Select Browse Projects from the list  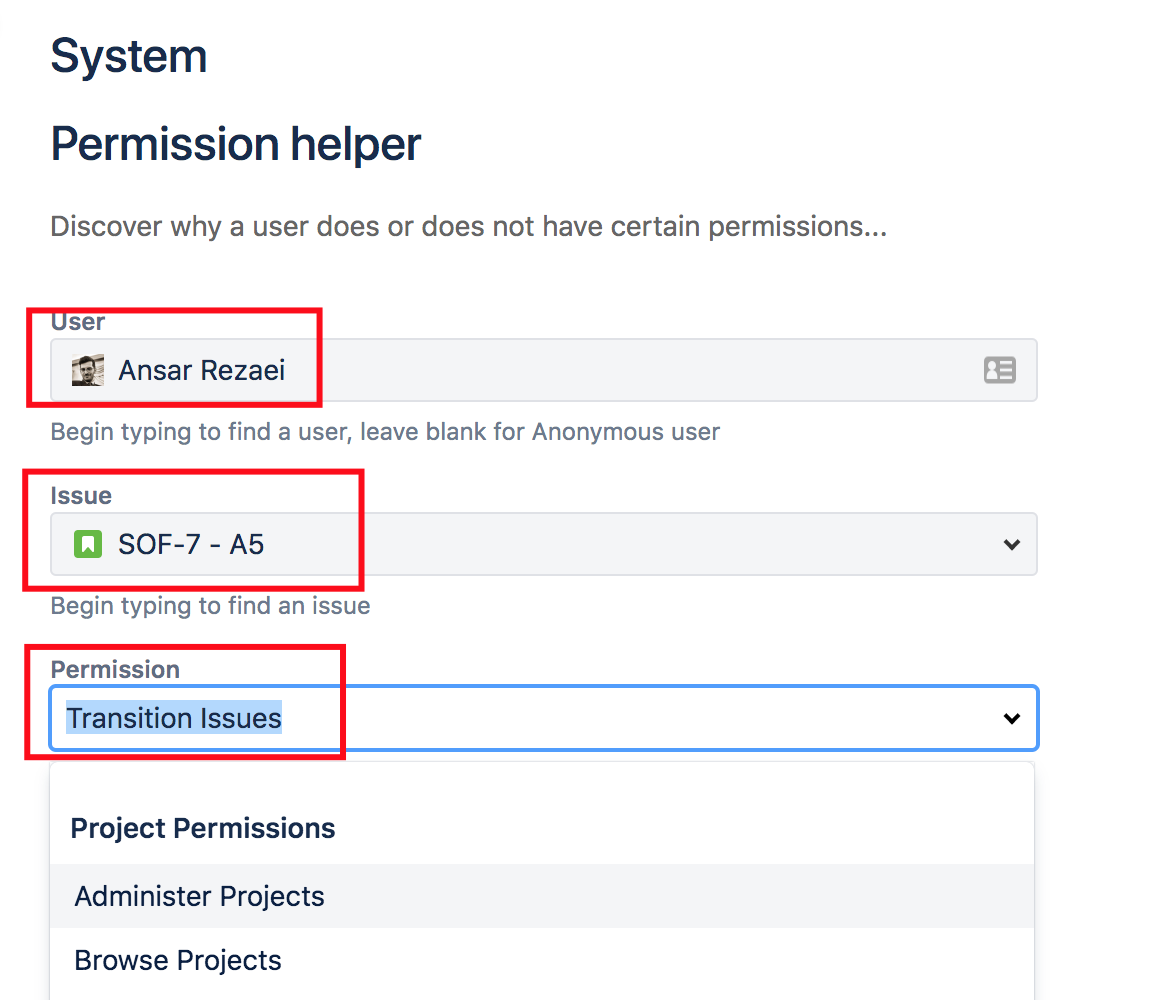click(x=178, y=960)
